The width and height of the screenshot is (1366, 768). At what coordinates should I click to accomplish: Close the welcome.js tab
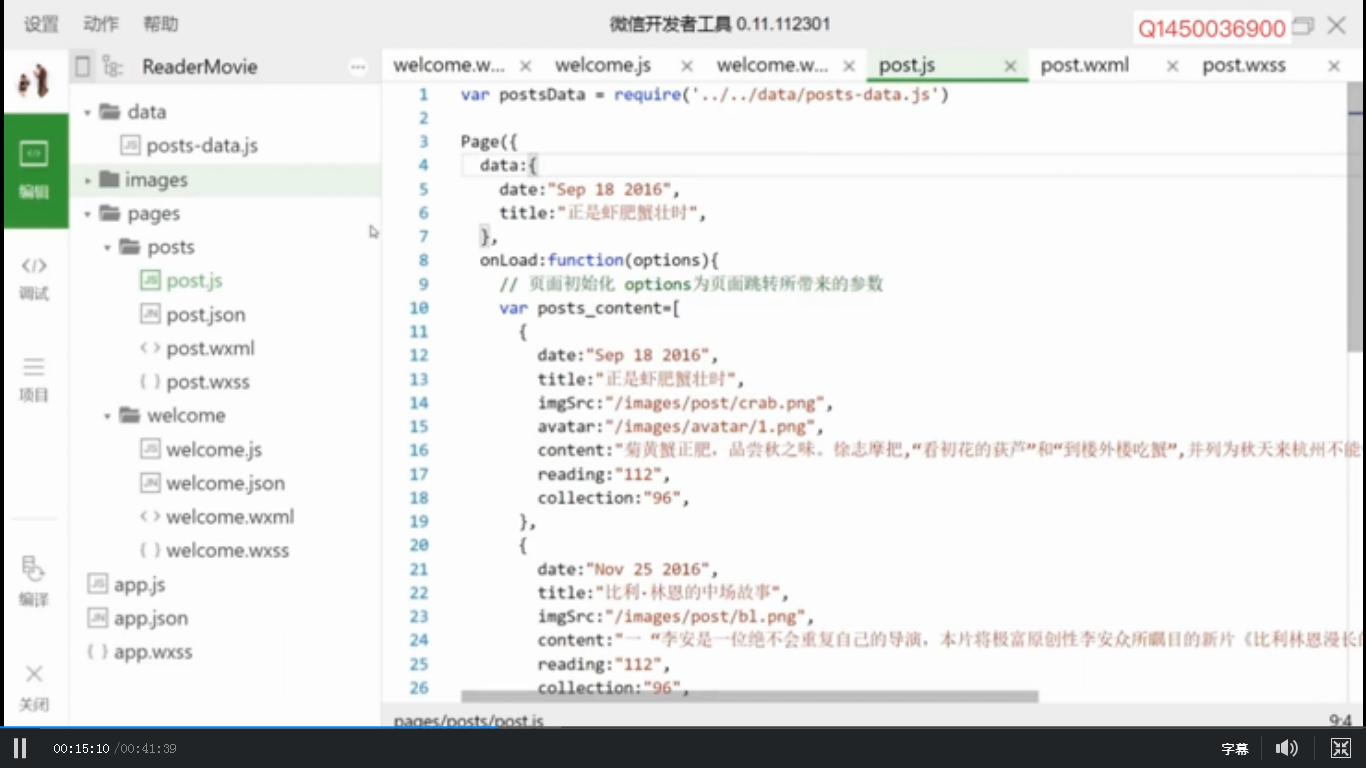687,66
